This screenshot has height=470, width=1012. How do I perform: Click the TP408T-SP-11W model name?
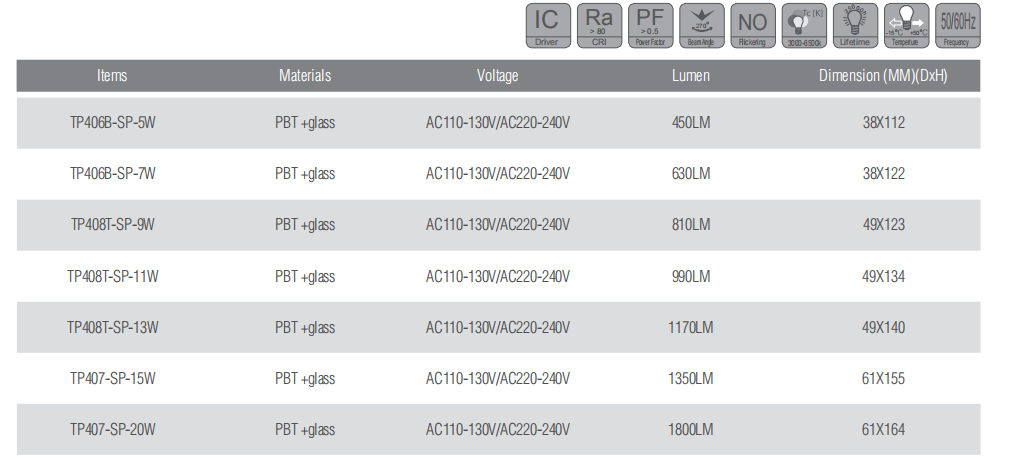[x=112, y=276]
